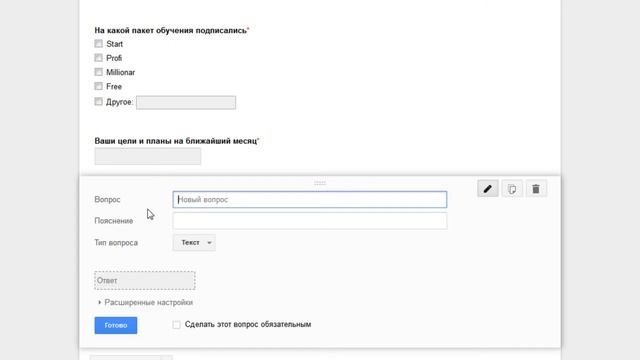
Task: Click the Пояснение text field
Action: (x=310, y=221)
